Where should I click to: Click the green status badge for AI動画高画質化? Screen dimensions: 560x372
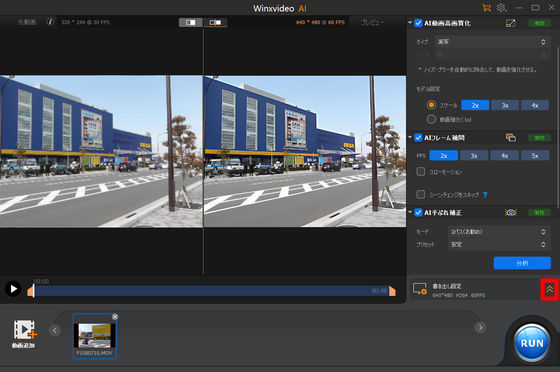coord(539,23)
